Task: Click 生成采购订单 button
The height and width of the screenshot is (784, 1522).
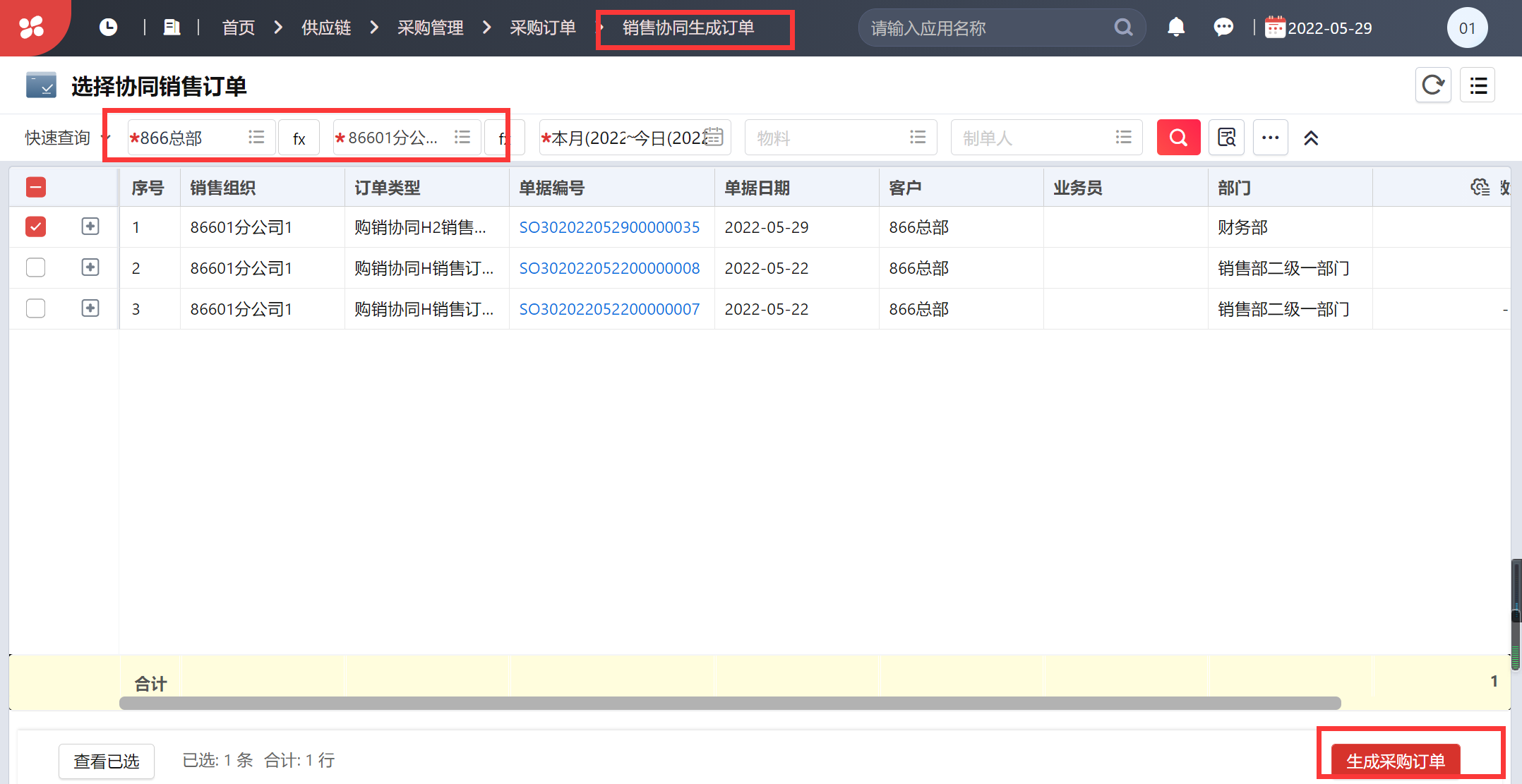Action: 1396,761
